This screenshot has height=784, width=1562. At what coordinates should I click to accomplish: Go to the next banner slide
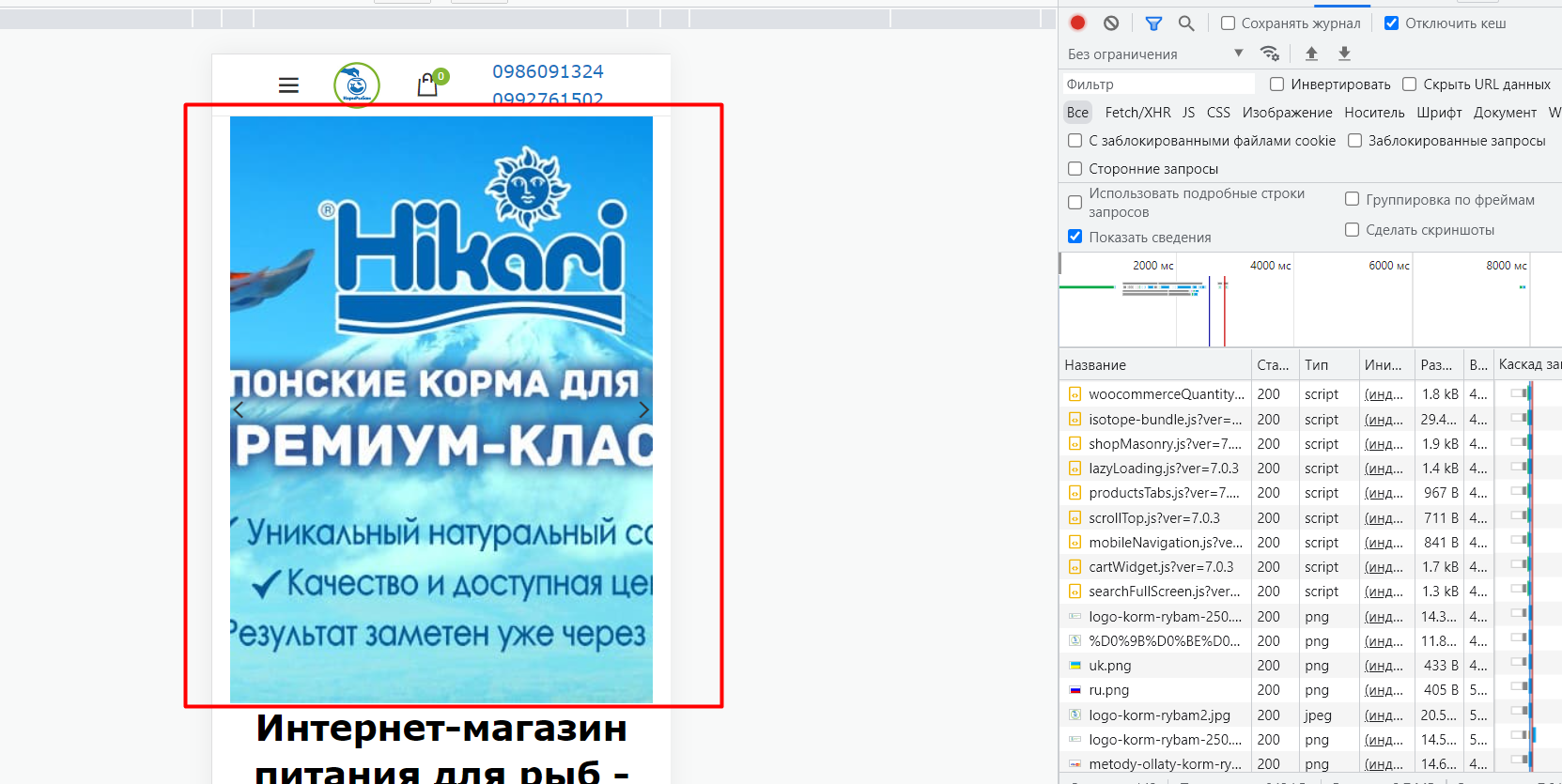(643, 409)
